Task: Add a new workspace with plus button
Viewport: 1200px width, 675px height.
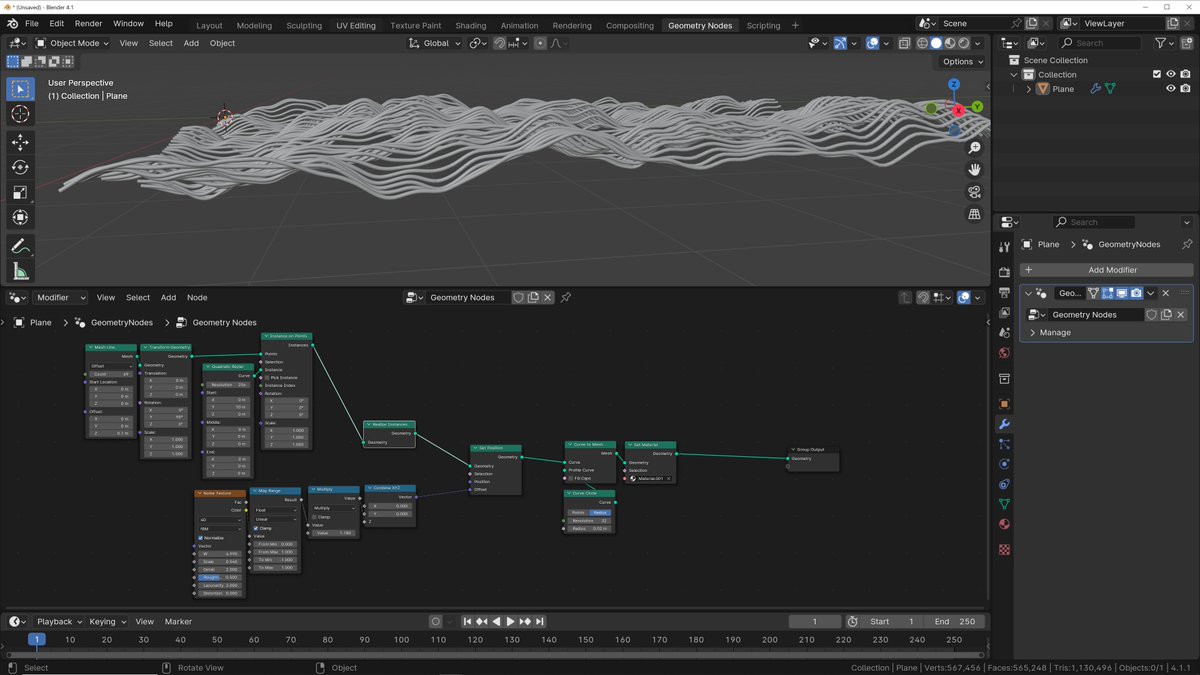Action: tap(795, 25)
